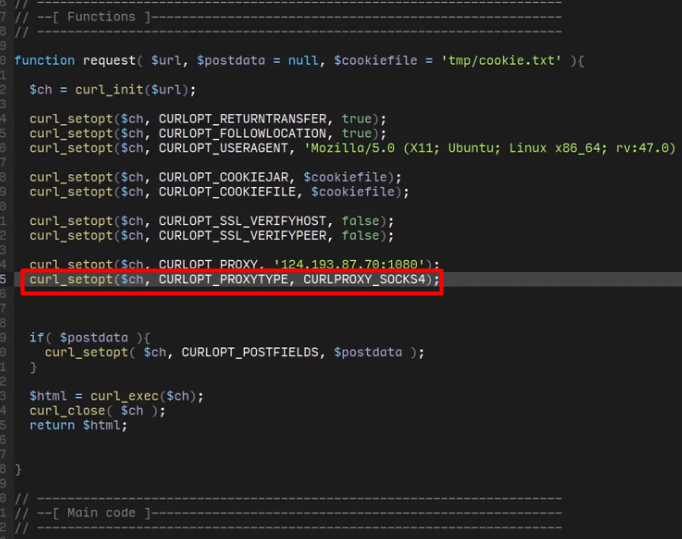The image size is (682, 539).
Task: Select the CURLOPT_RETURNTRANSFER constant
Action: coord(243,119)
